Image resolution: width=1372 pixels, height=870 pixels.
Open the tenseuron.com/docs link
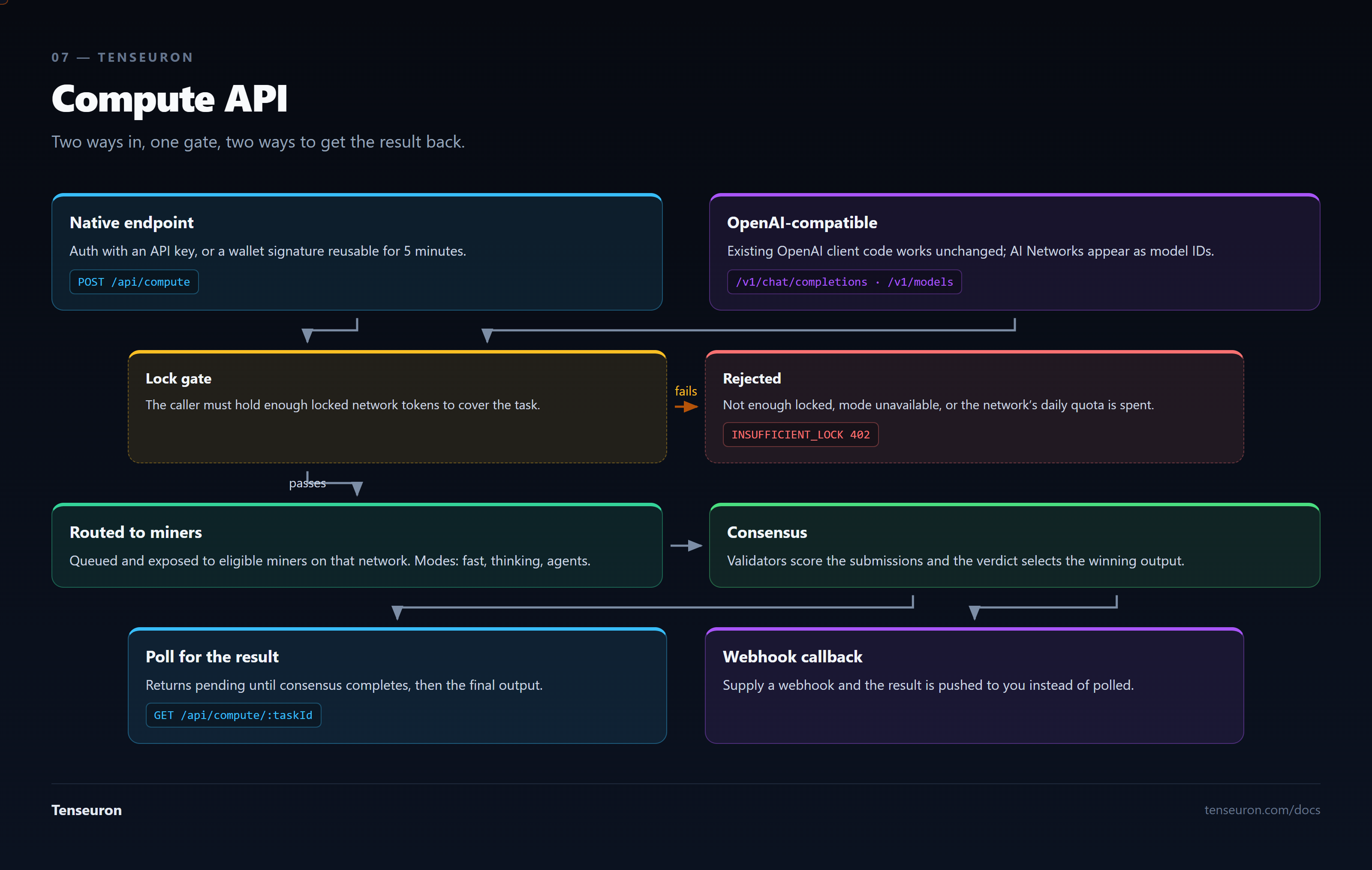pyautogui.click(x=1262, y=810)
